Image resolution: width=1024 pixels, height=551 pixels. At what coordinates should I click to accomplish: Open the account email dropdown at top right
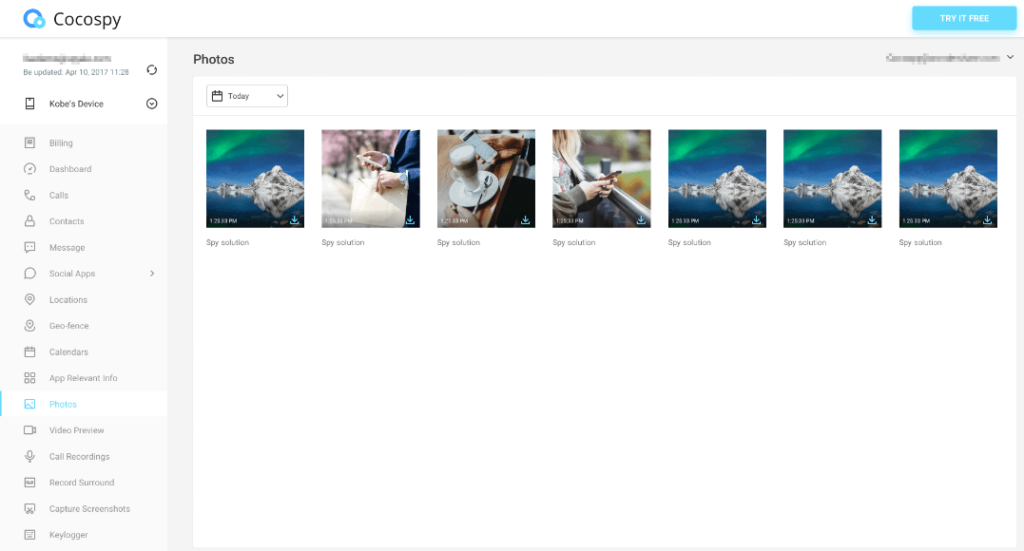click(x=1009, y=58)
